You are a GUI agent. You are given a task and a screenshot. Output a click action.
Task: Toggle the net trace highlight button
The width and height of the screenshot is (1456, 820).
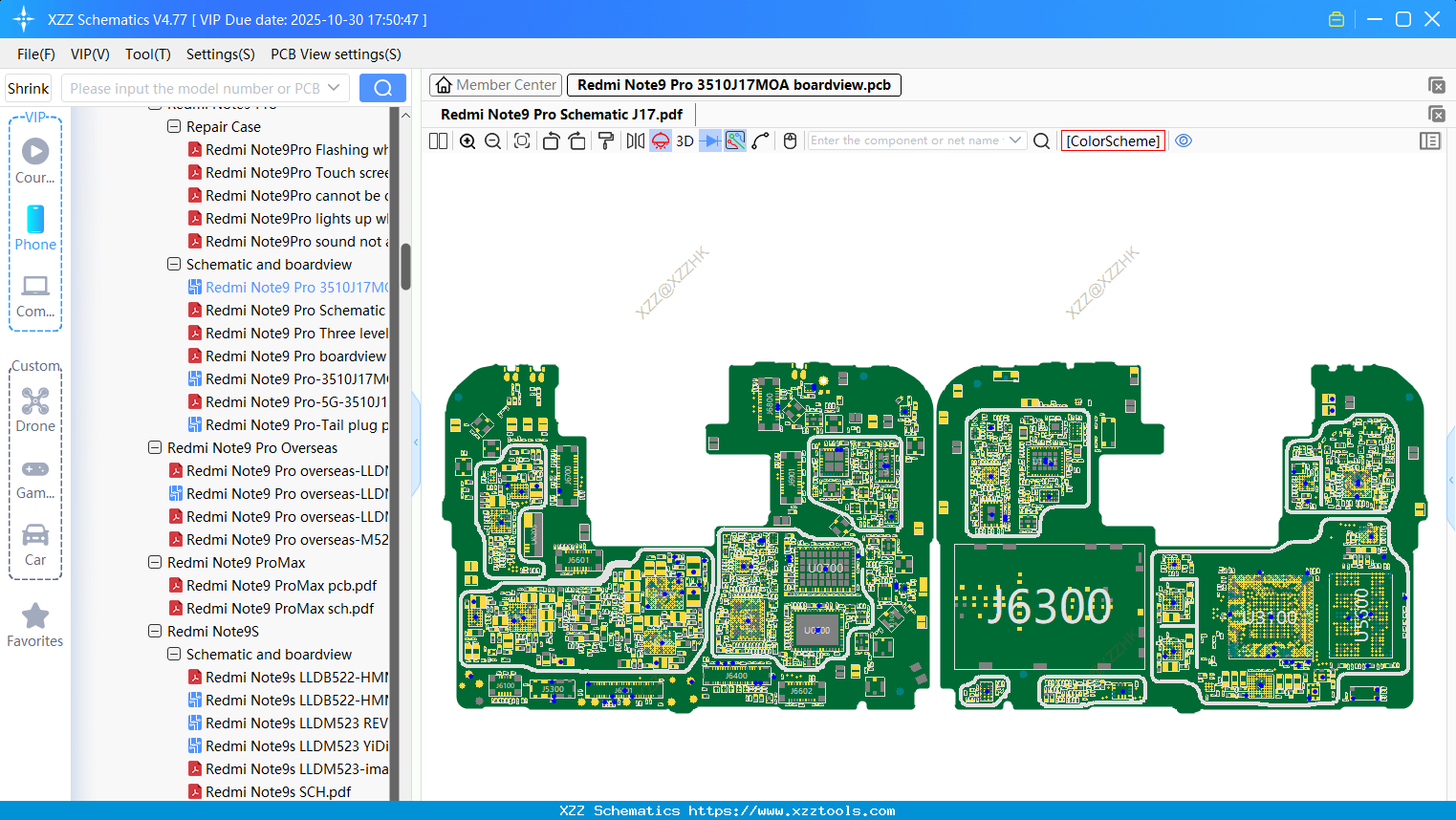point(735,141)
